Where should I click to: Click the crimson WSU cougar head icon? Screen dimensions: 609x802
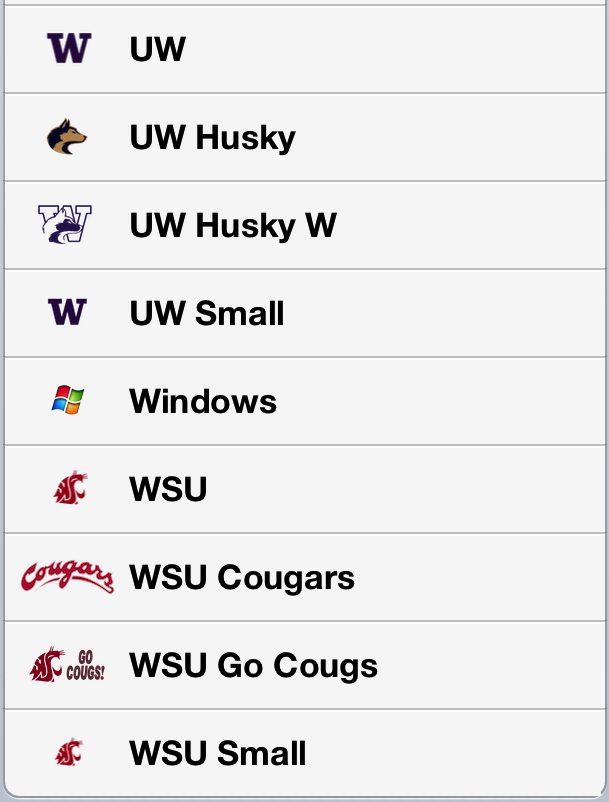point(70,488)
